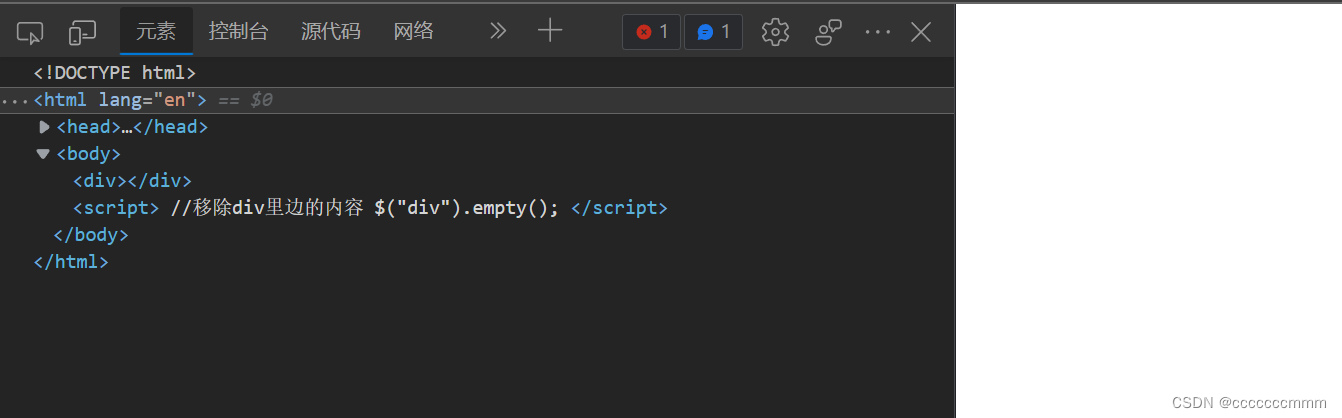Image resolution: width=1342 pixels, height=418 pixels.
Task: Select the empty <div></div> node
Action: 131,181
